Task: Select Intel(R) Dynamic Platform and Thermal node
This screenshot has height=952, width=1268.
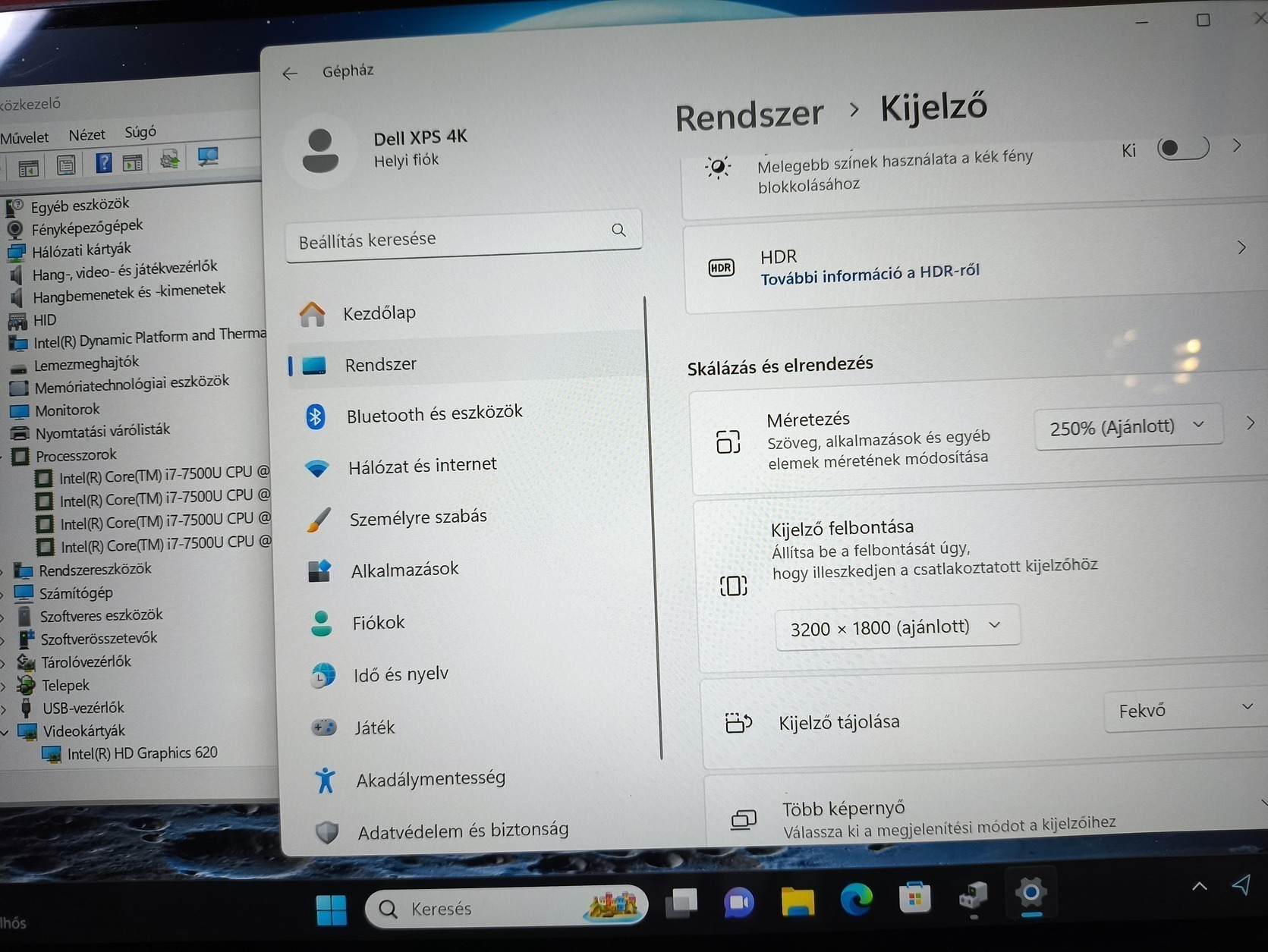Action: [x=149, y=338]
